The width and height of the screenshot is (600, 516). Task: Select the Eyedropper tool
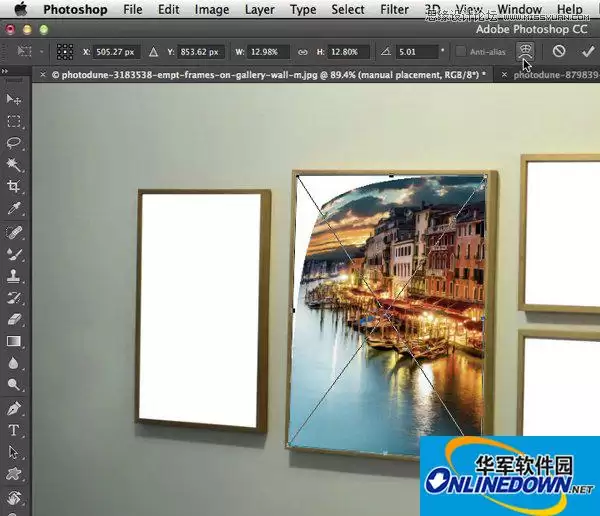click(x=13, y=209)
